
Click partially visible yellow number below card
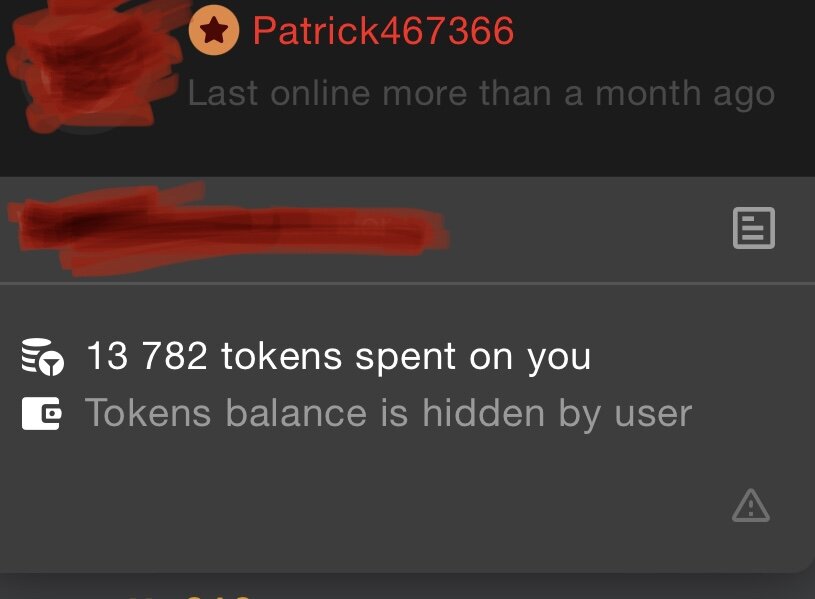(218, 596)
